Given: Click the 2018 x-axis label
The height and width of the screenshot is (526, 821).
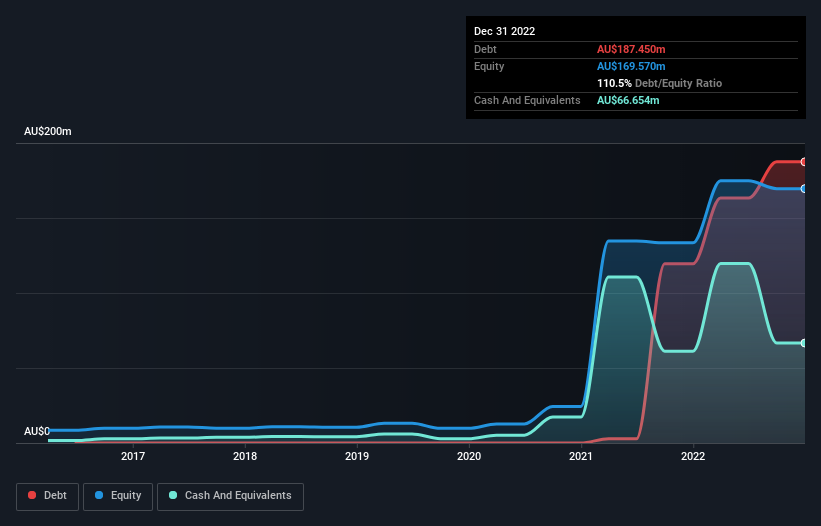Looking at the screenshot, I should click(x=245, y=456).
